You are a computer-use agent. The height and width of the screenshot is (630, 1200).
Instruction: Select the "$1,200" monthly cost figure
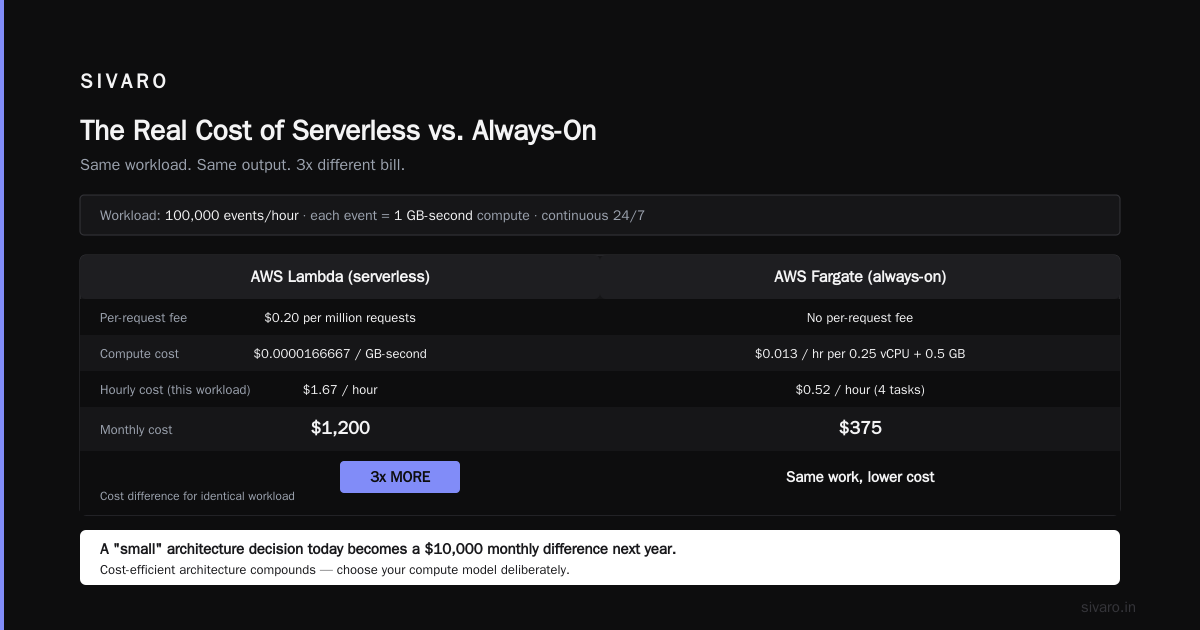(340, 428)
